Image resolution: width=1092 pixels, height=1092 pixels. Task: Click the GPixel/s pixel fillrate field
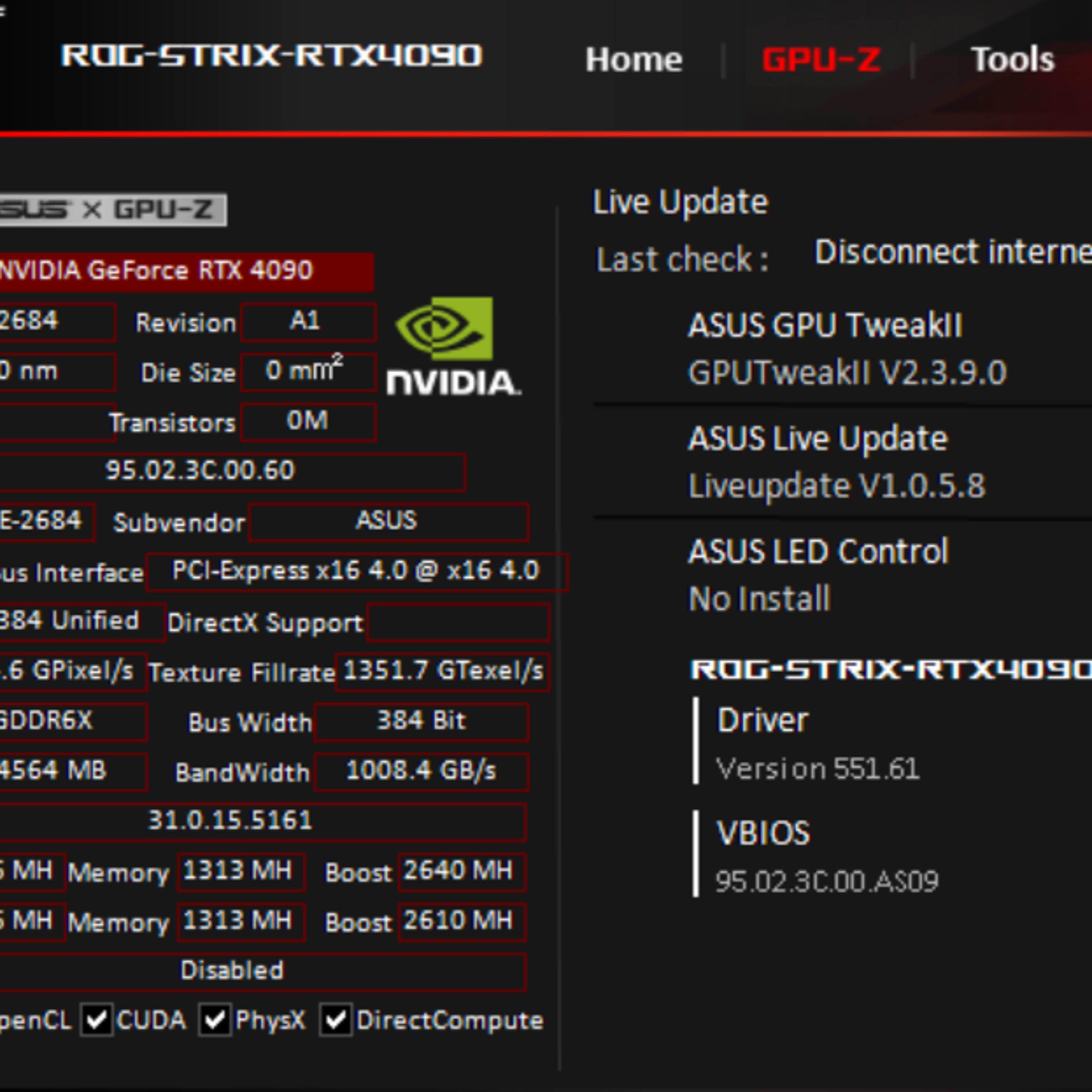(73, 671)
